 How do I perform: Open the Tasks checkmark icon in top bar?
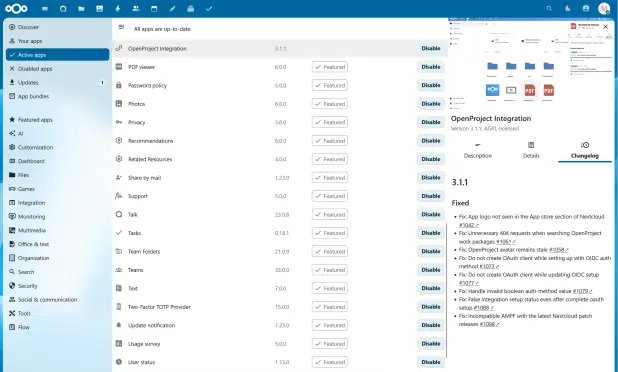coord(209,8)
